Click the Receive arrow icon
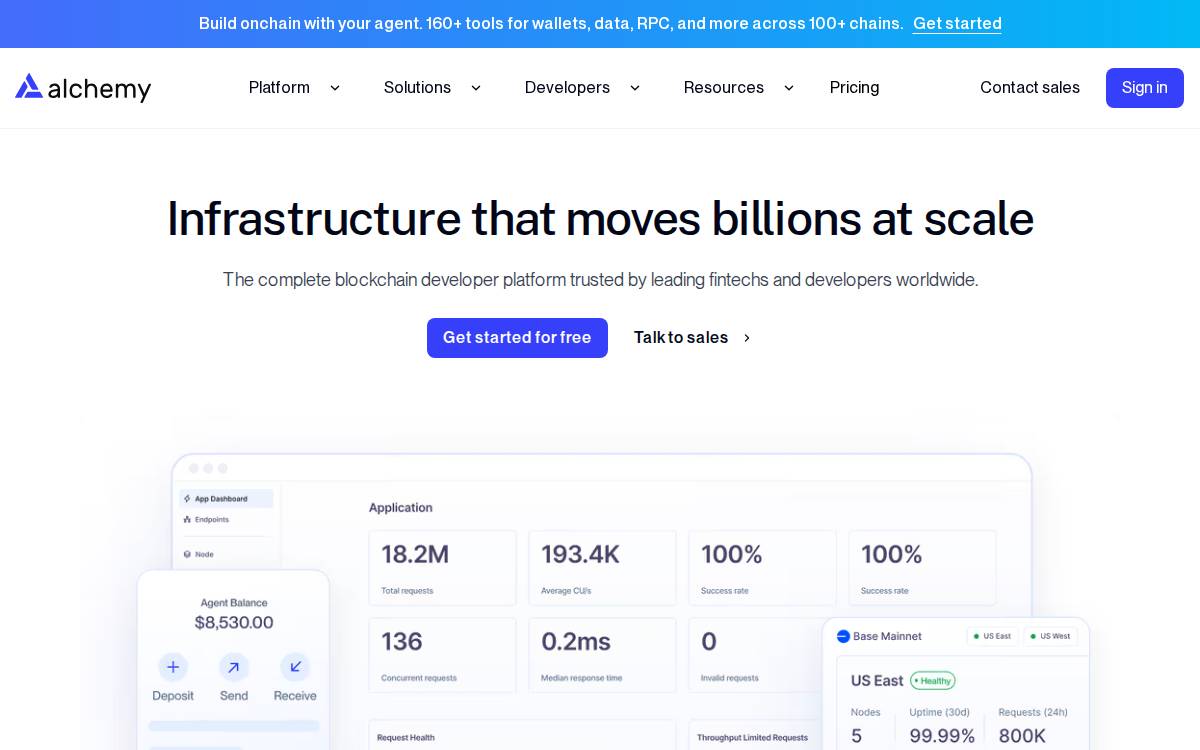 295,667
